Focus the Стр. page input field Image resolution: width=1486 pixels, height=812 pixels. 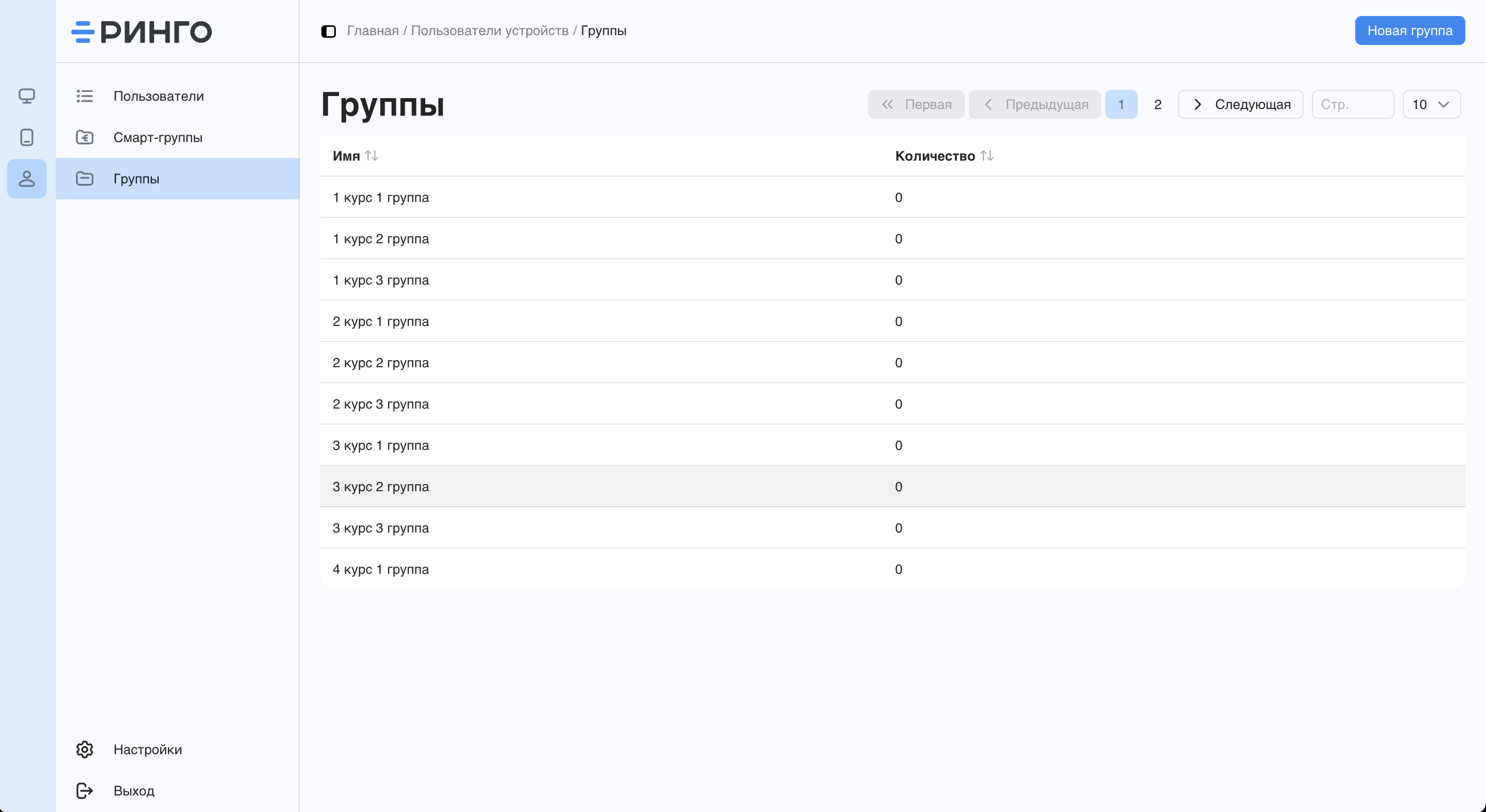(1352, 104)
